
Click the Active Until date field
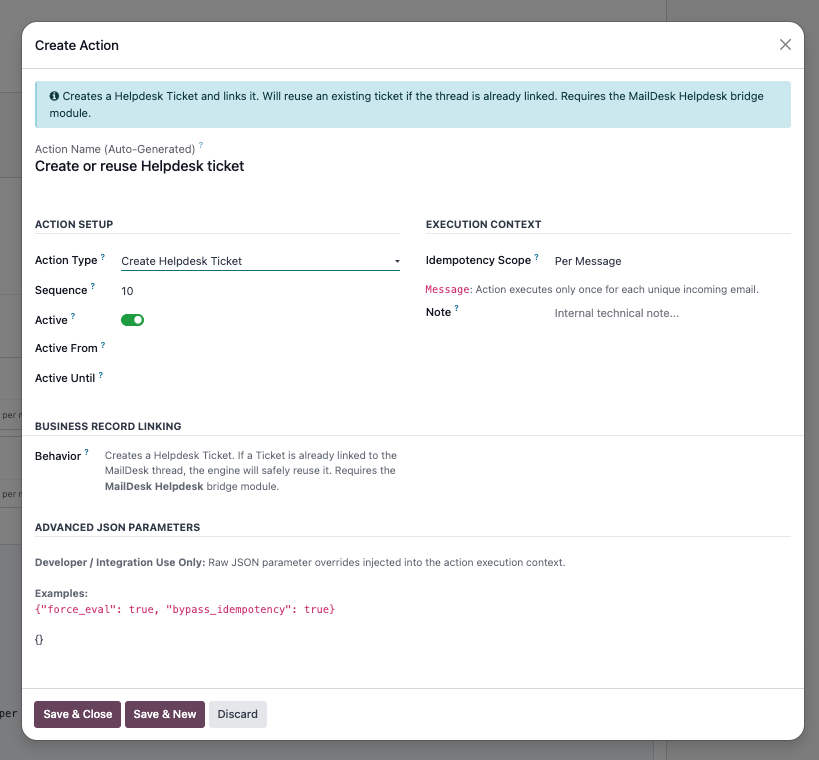point(260,378)
